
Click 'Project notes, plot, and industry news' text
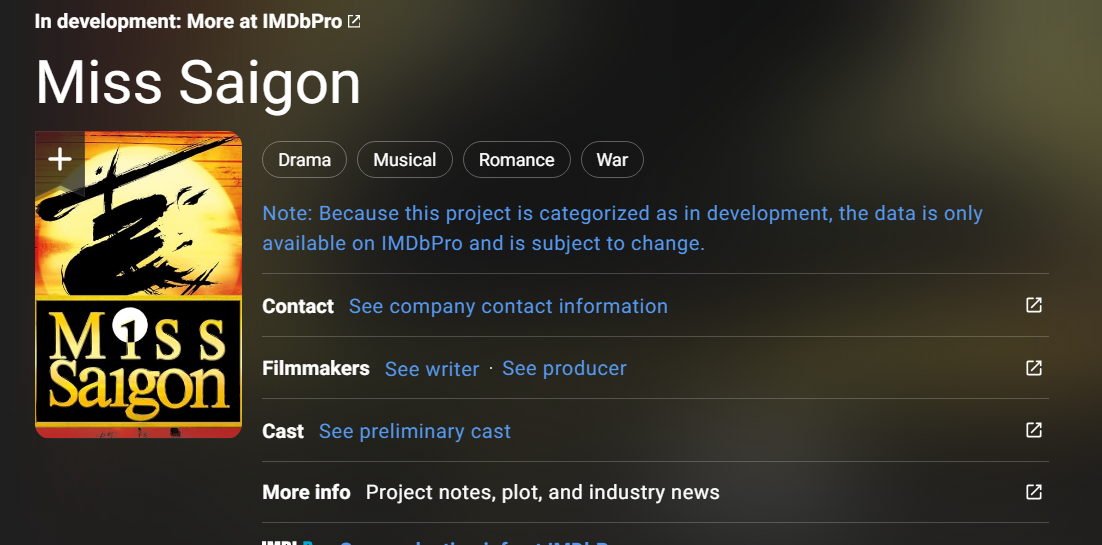[543, 493]
